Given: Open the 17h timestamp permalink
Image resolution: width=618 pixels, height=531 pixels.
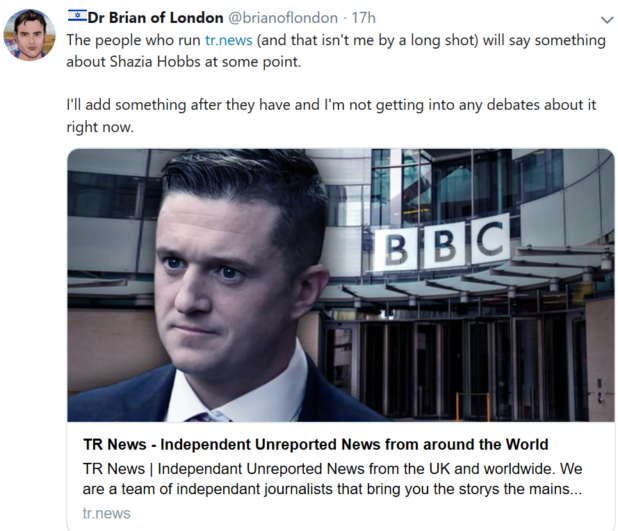Looking at the screenshot, I should tap(363, 18).
